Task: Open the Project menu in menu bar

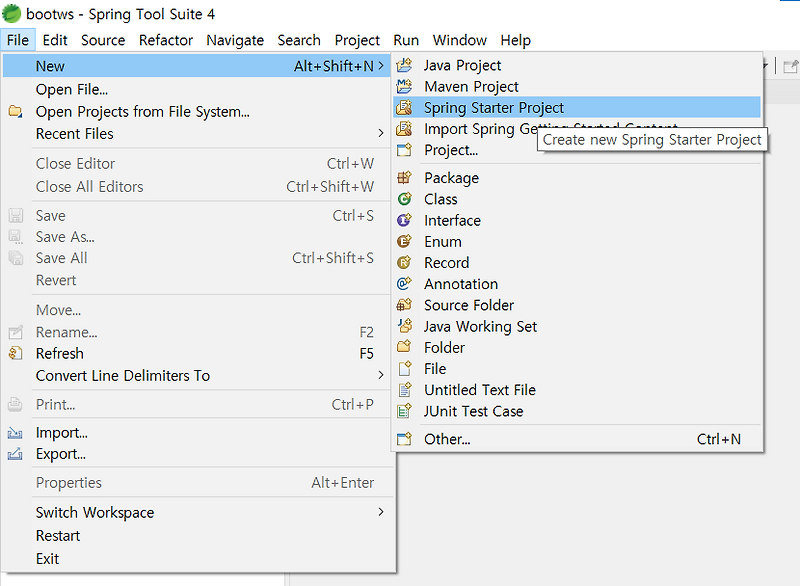Action: 357,41
